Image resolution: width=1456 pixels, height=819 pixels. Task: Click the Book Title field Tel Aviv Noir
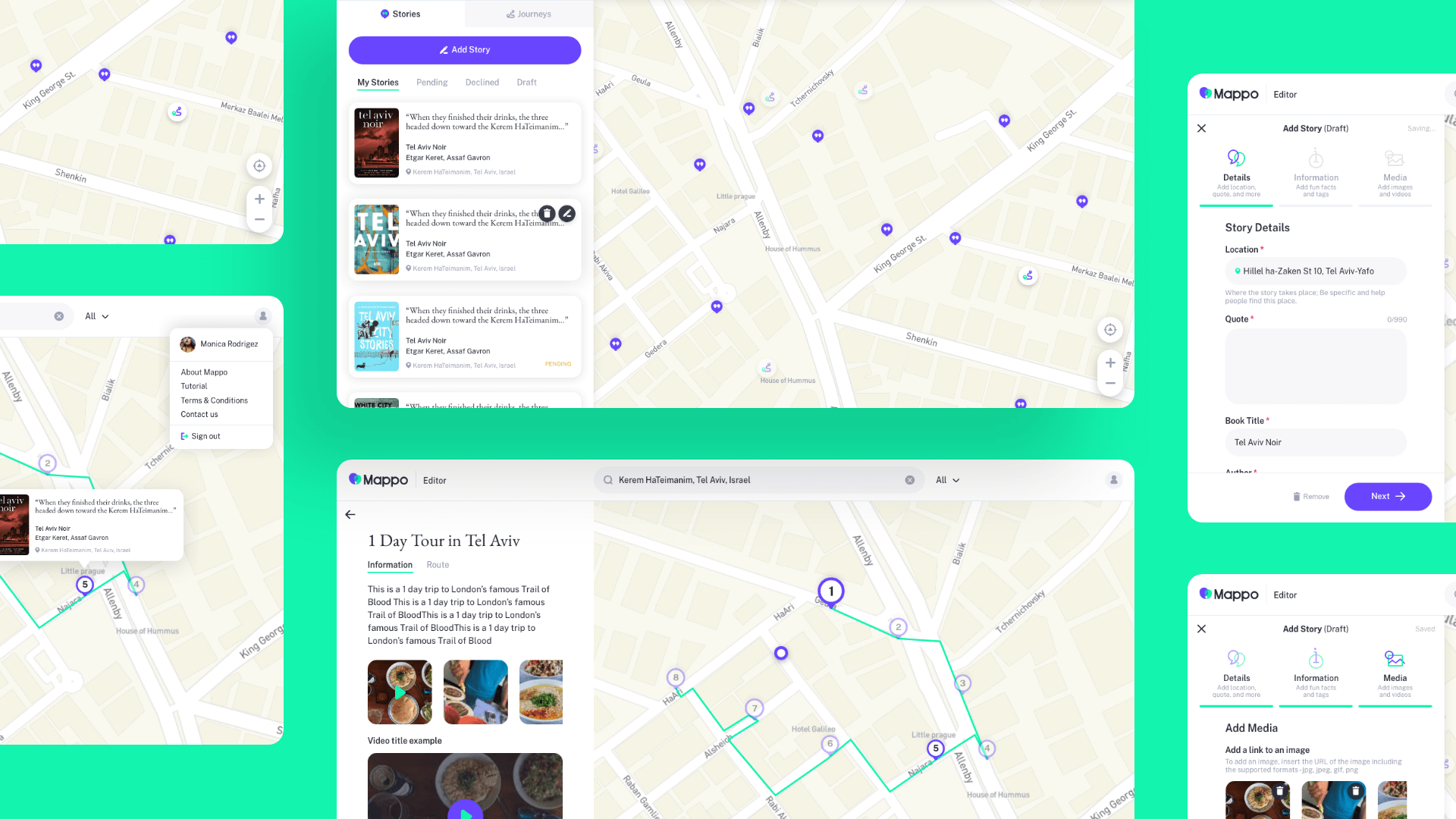(x=1316, y=442)
